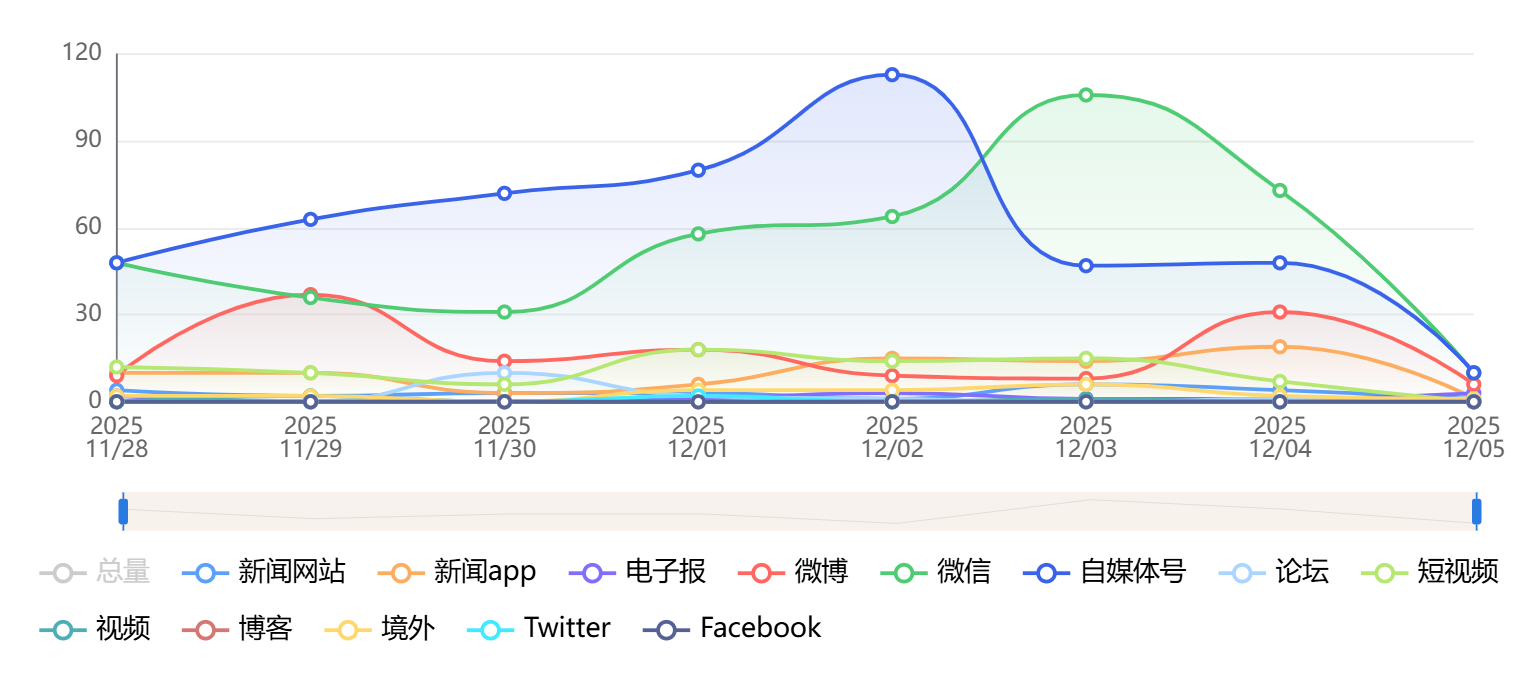Hide the Facebook series
Image resolution: width=1535 pixels, height=680 pixels.
[x=732, y=629]
